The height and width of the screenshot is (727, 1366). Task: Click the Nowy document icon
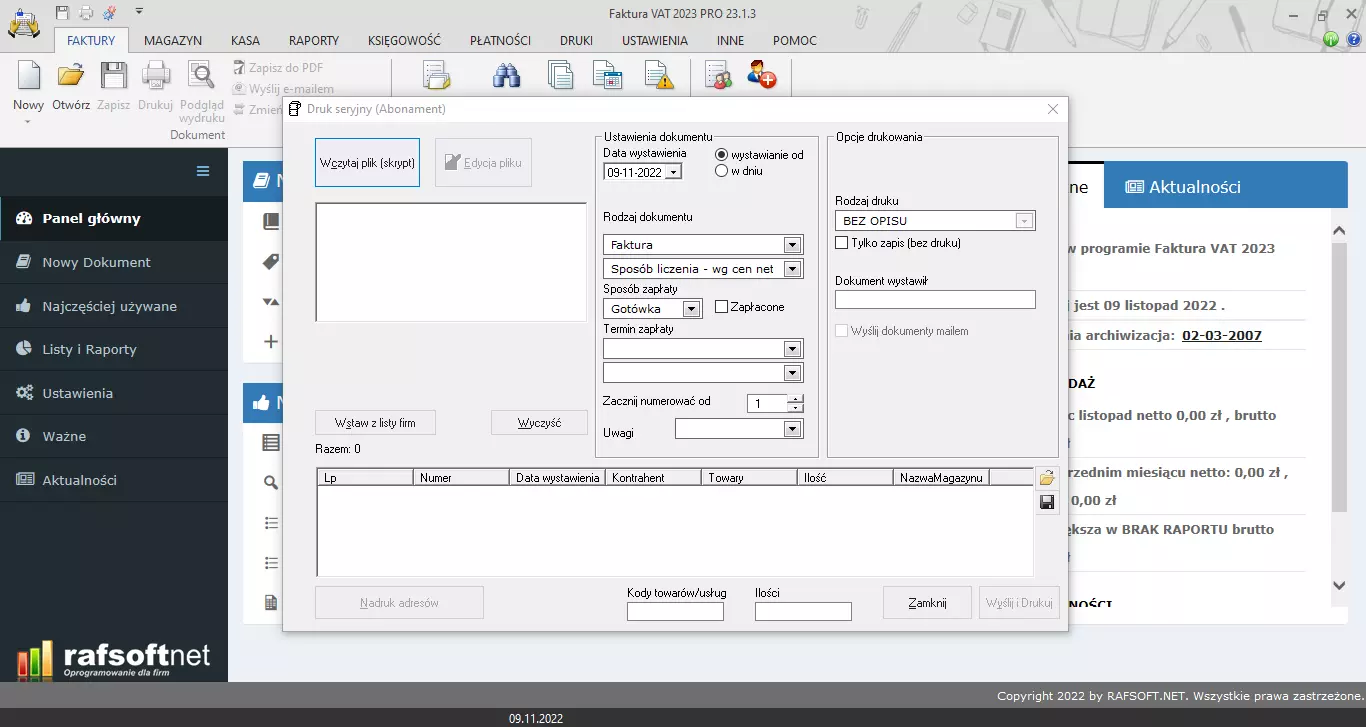click(x=28, y=77)
